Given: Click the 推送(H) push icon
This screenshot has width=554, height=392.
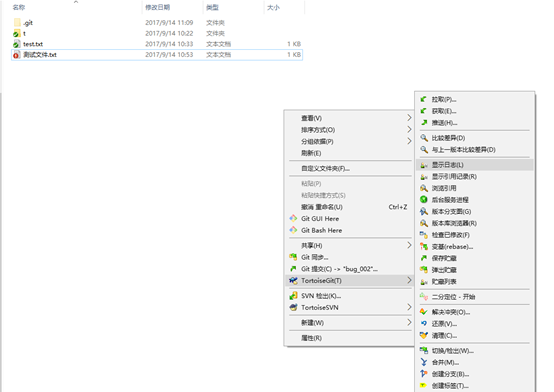Looking at the screenshot, I should coord(424,123).
